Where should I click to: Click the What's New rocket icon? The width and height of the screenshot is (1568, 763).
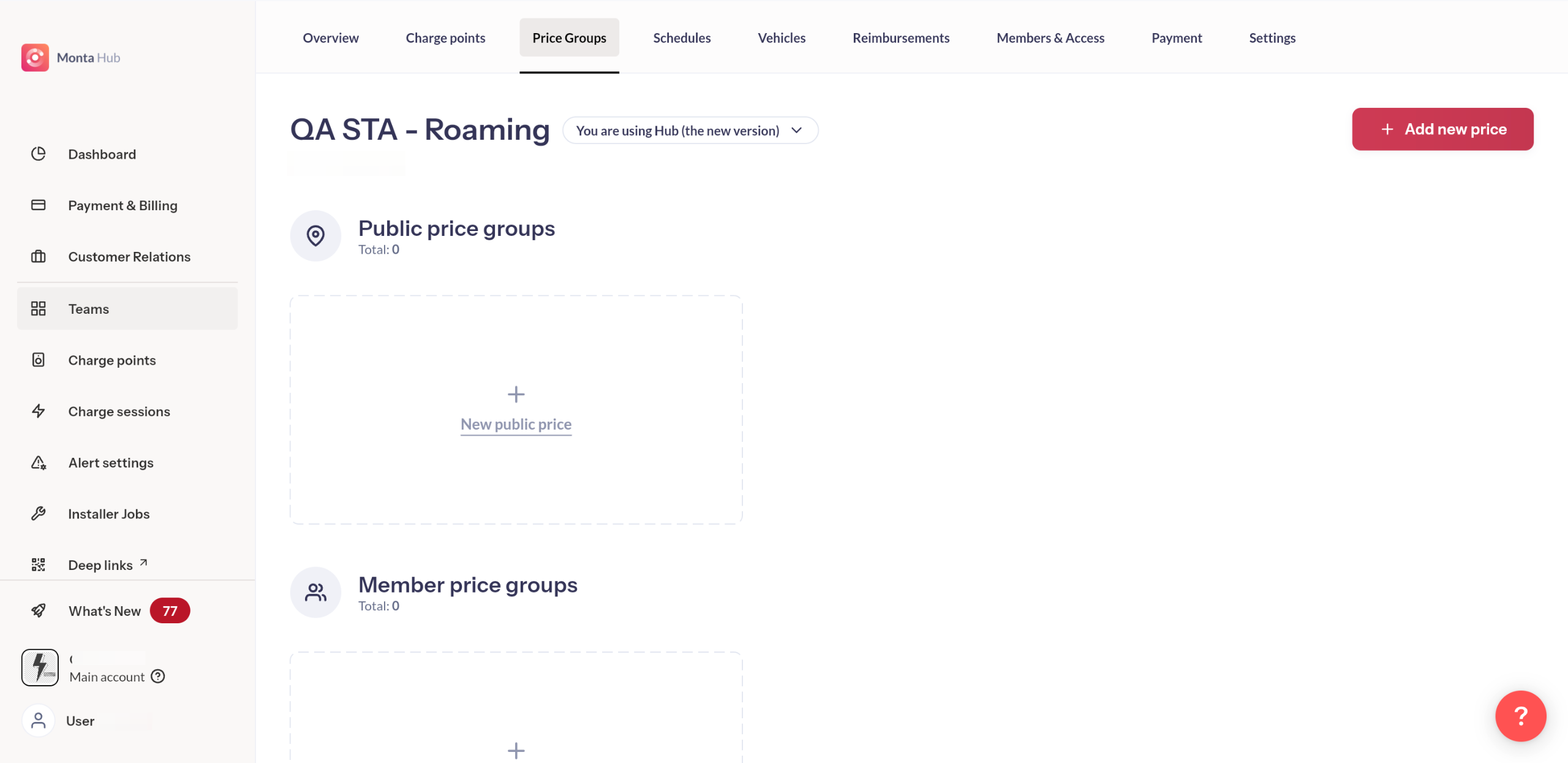tap(39, 610)
